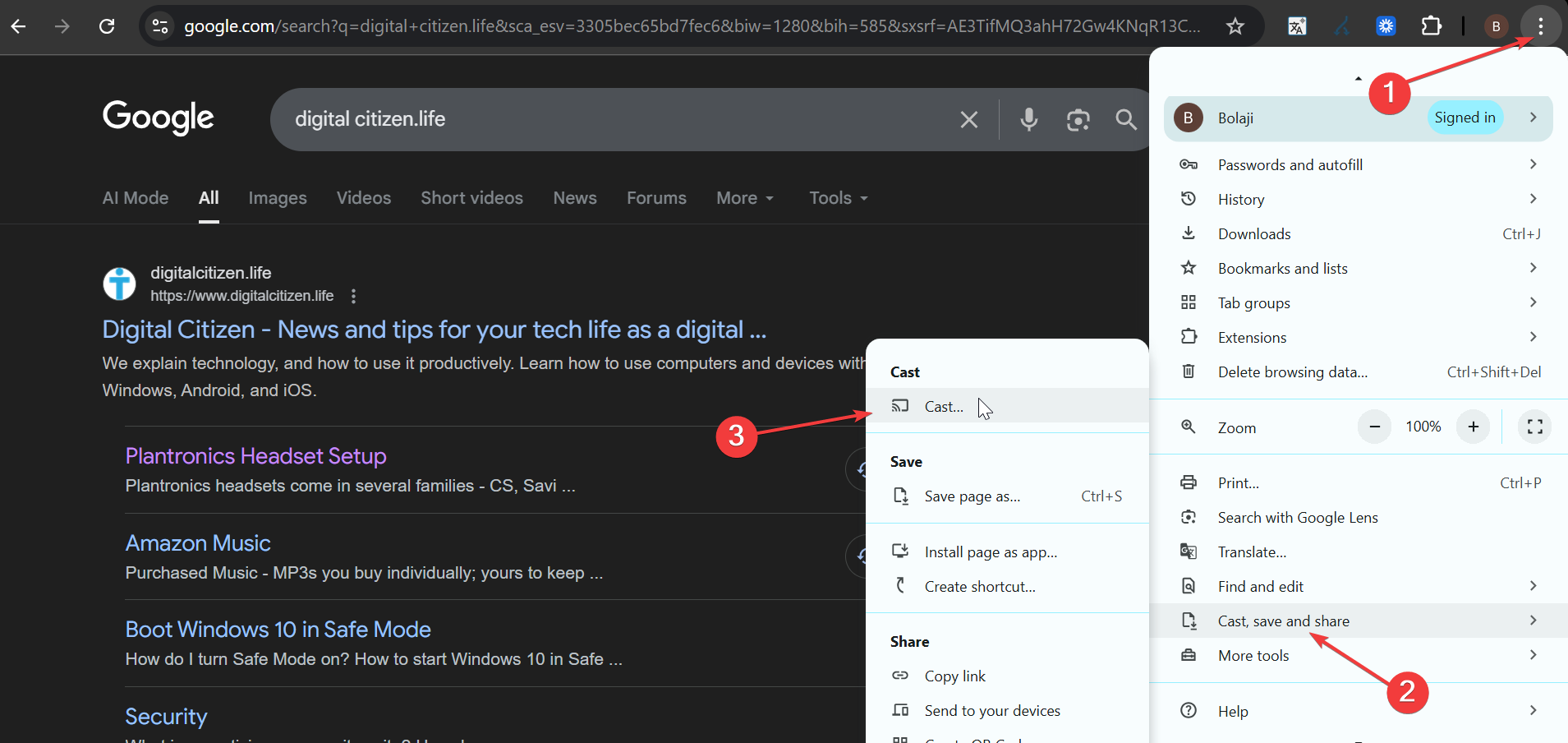The image size is (1568, 743).
Task: Bookmark this page with star icon
Action: (x=1235, y=26)
